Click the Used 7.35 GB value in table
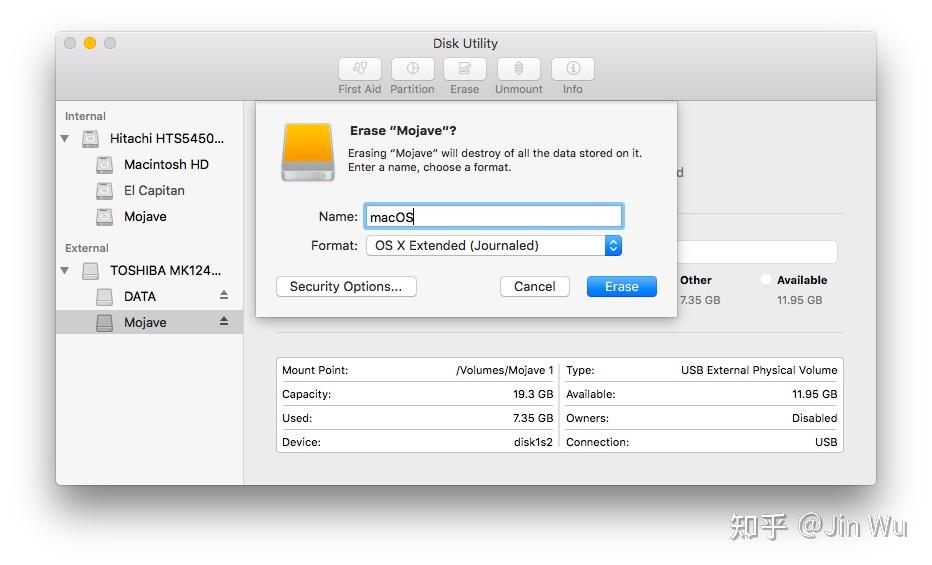The width and height of the screenshot is (932, 565). [533, 418]
